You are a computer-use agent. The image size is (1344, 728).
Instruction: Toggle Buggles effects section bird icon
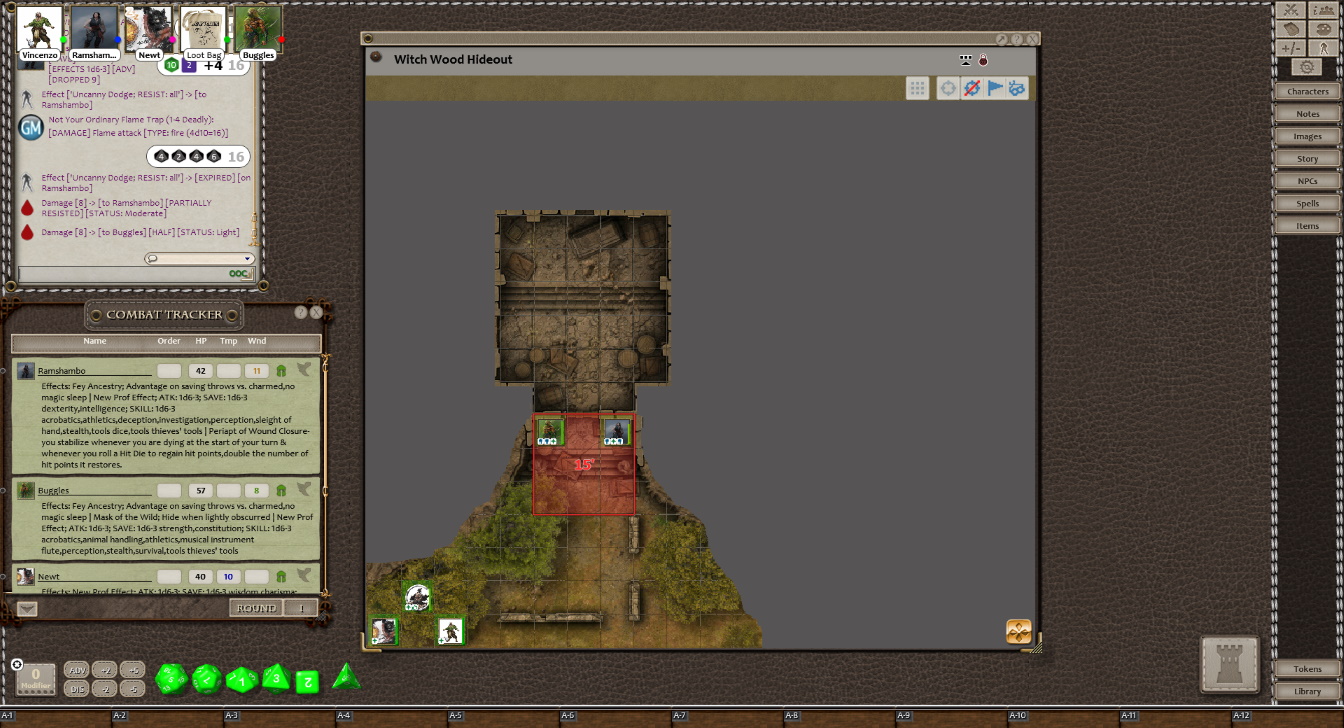(x=304, y=489)
